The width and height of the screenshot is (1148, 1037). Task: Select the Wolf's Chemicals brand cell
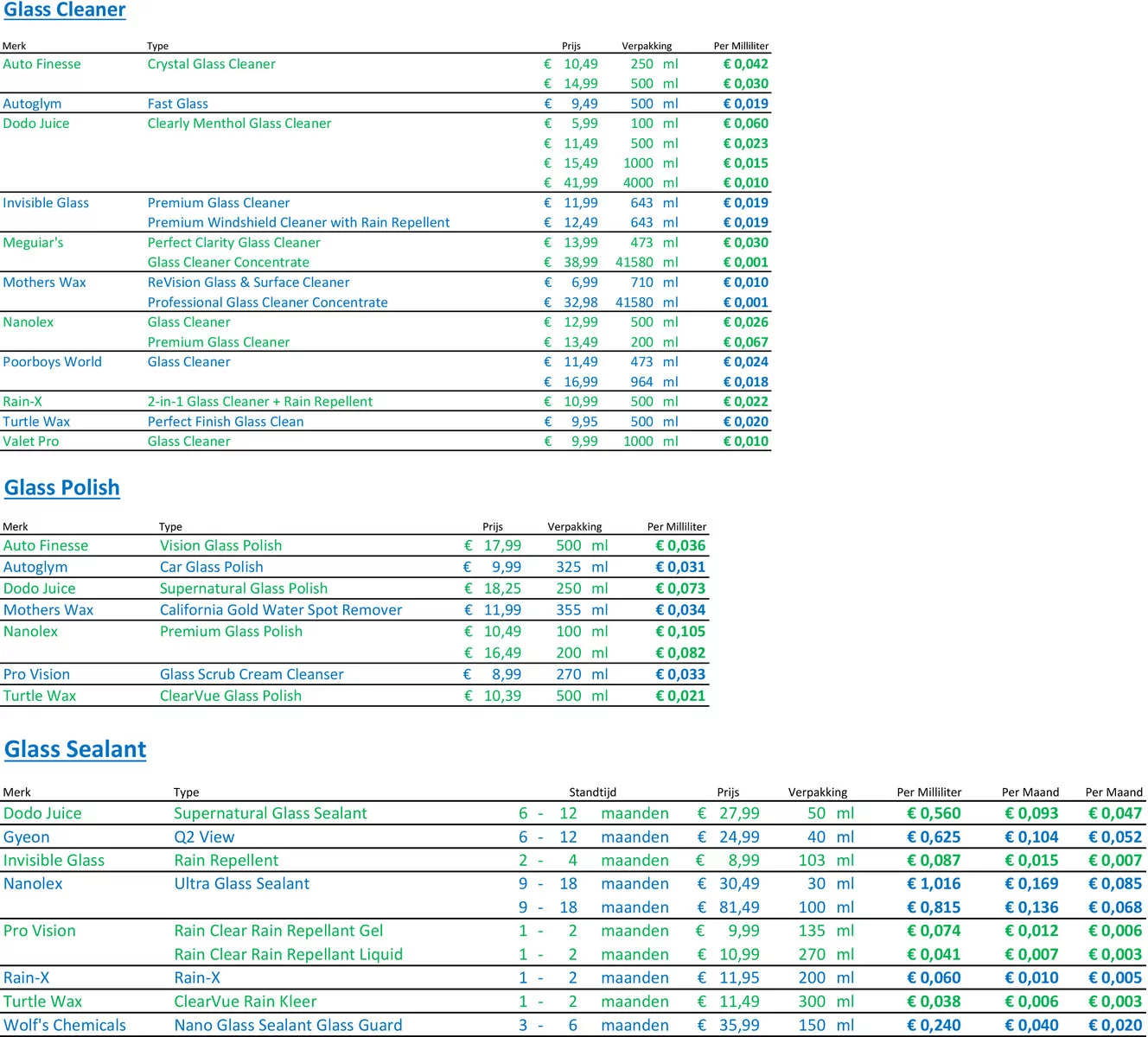click(65, 1026)
